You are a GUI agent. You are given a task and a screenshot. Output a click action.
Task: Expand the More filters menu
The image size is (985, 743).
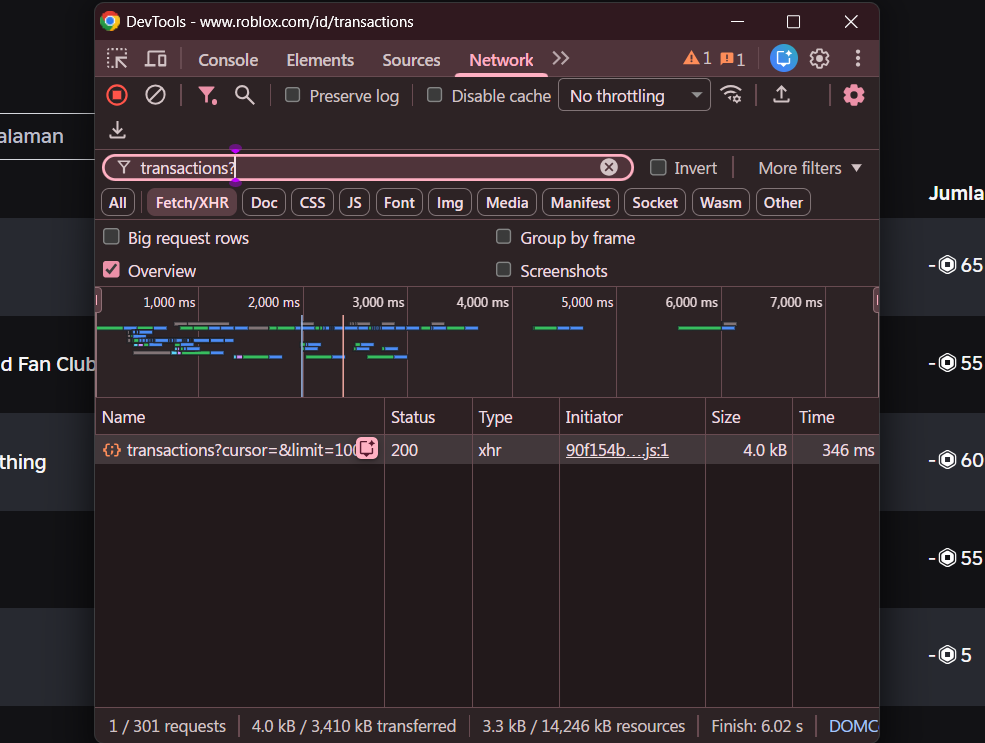point(808,167)
